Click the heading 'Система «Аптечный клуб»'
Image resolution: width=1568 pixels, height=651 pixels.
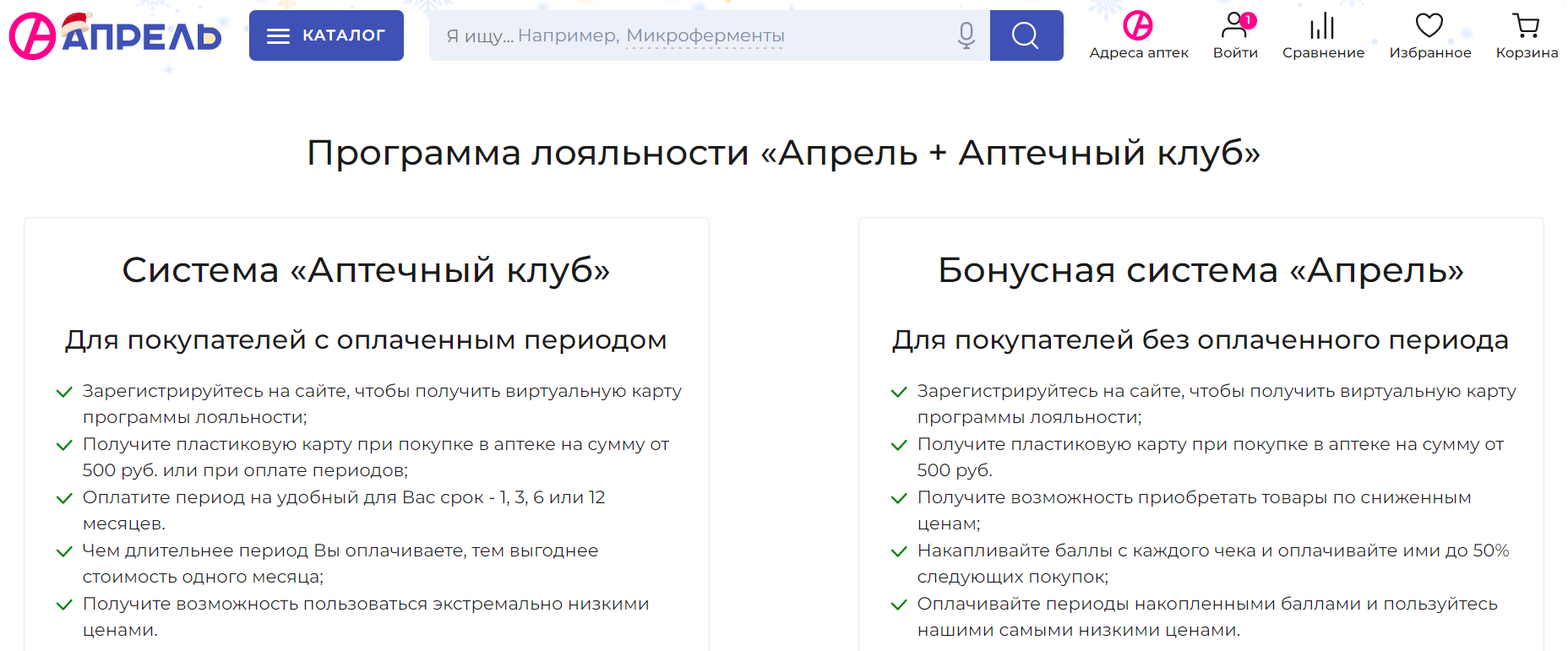(x=366, y=270)
